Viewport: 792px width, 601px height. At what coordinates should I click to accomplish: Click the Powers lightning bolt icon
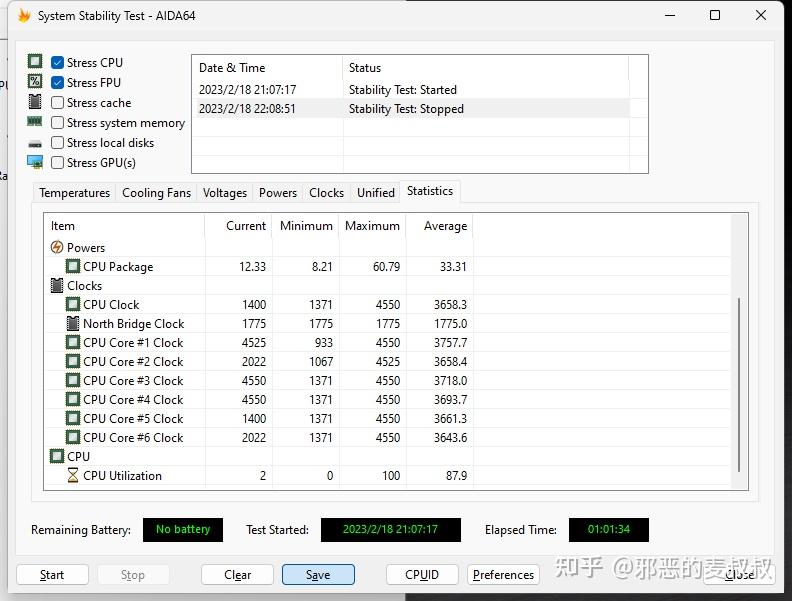(57, 247)
